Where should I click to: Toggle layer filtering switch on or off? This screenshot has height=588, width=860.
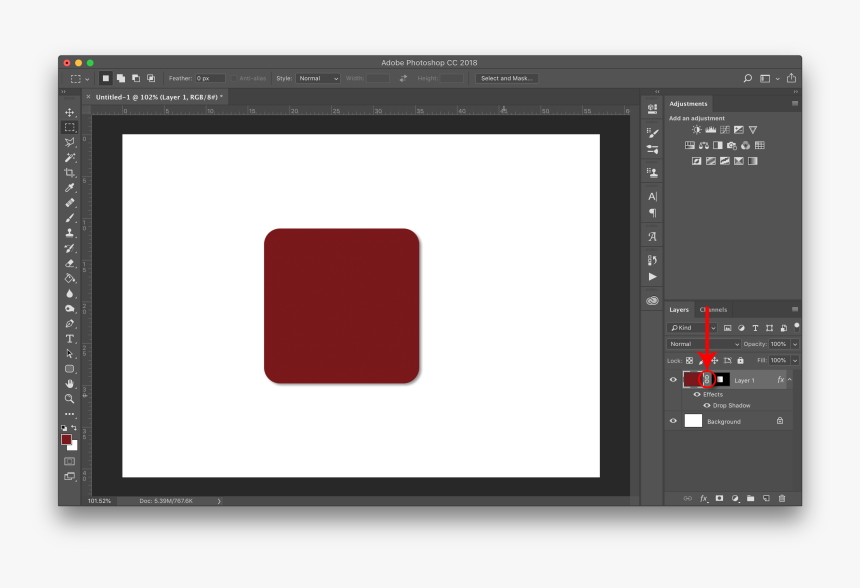(x=796, y=327)
